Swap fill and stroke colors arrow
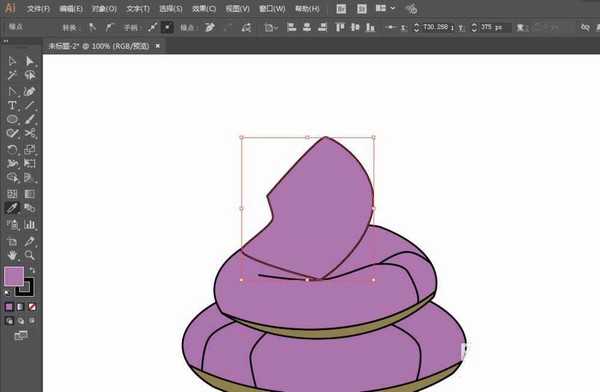The width and height of the screenshot is (600, 392). 32,270
